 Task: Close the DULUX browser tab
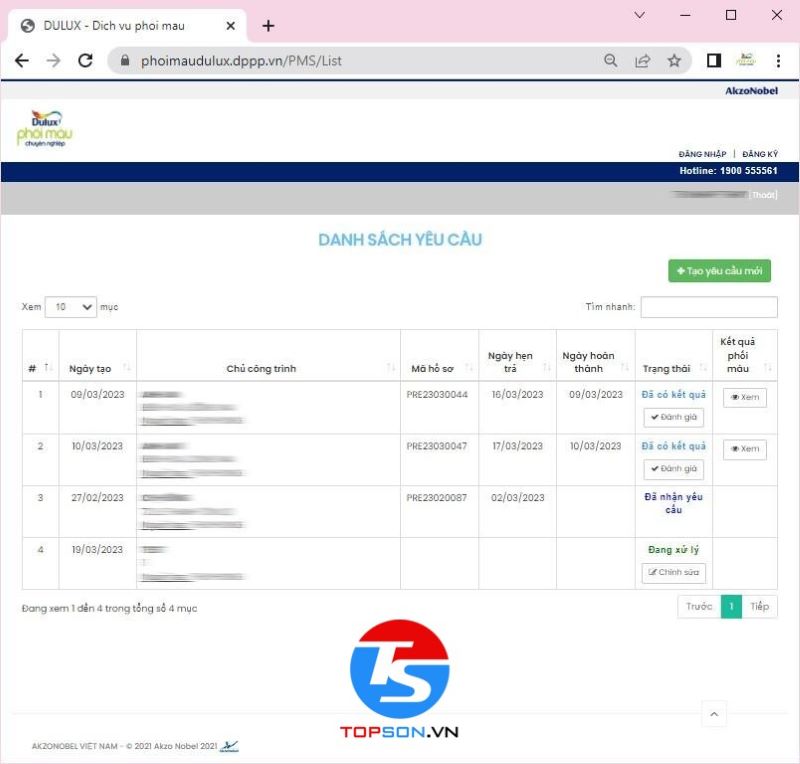coord(231,26)
